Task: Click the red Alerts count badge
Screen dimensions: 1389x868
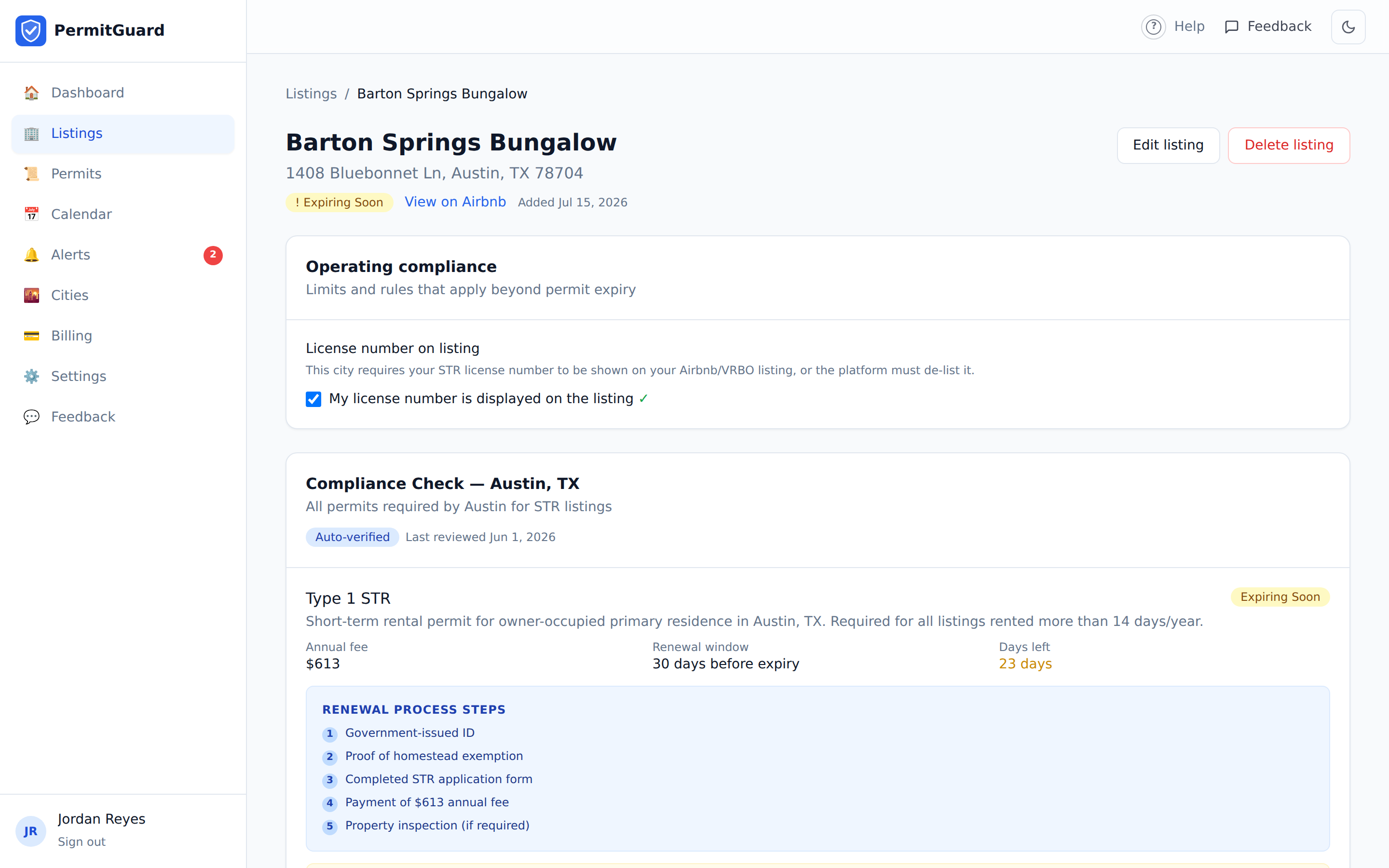Action: pyautogui.click(x=213, y=255)
